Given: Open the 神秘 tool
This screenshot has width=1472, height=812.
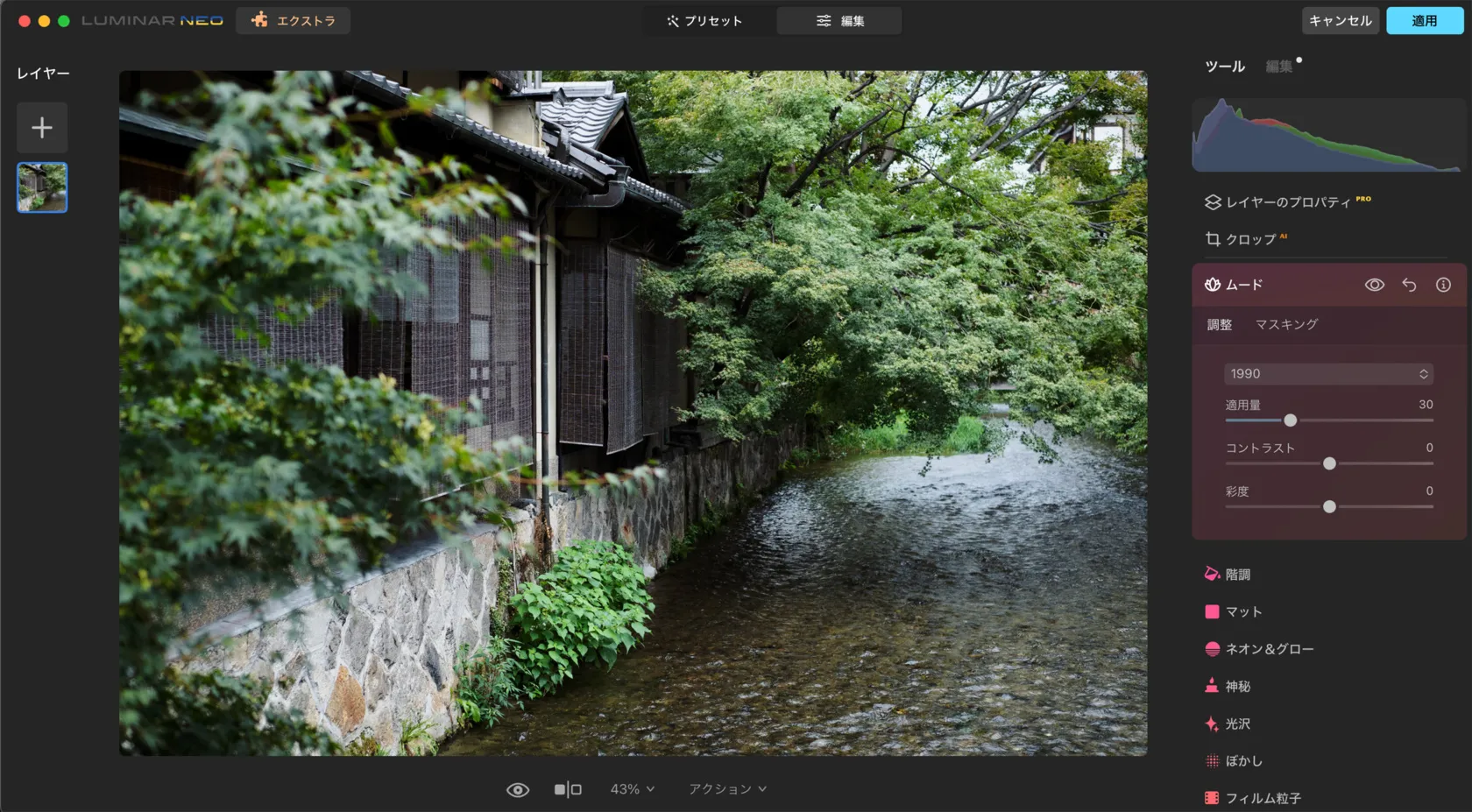Looking at the screenshot, I should point(1237,687).
